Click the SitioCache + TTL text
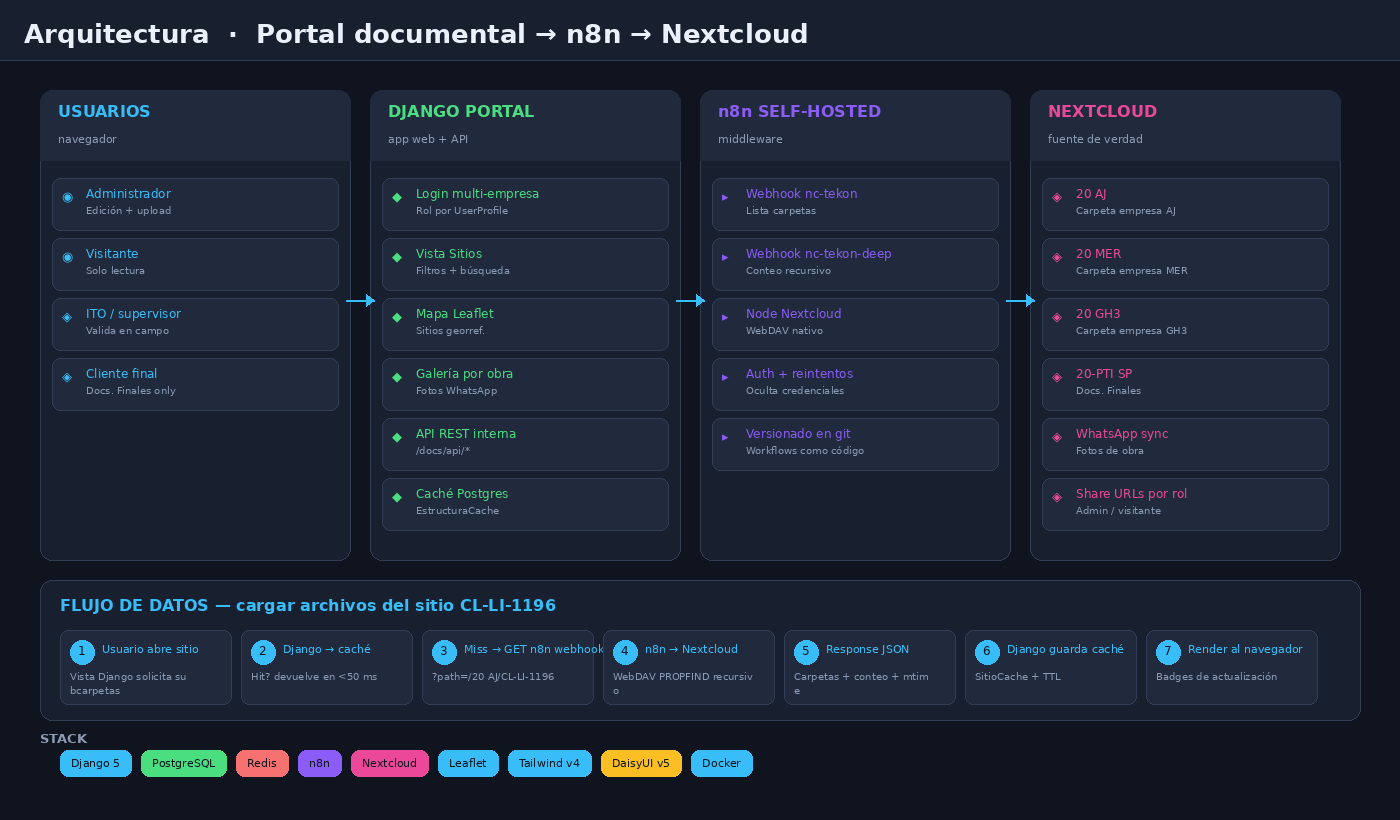Screen dimensions: 1400x820 (x=1018, y=677)
